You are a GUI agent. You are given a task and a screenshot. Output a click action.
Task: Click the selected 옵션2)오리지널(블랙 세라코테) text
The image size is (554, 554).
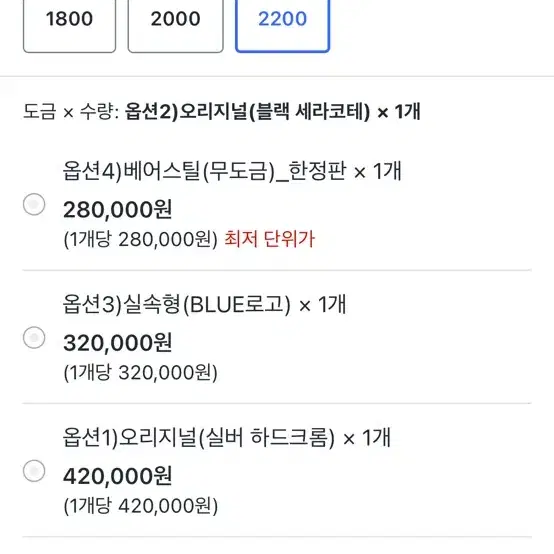[x=247, y=112]
